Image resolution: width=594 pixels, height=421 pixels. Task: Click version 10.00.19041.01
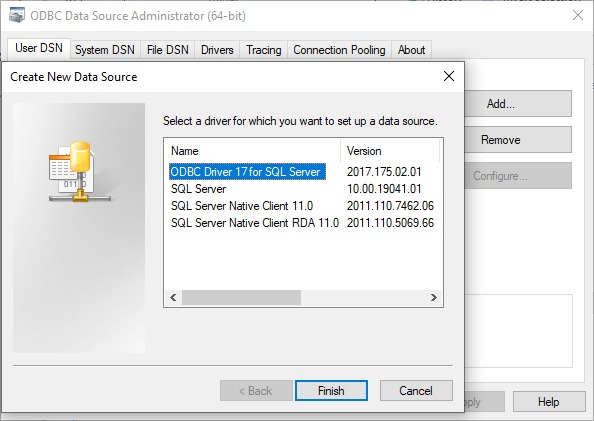384,189
